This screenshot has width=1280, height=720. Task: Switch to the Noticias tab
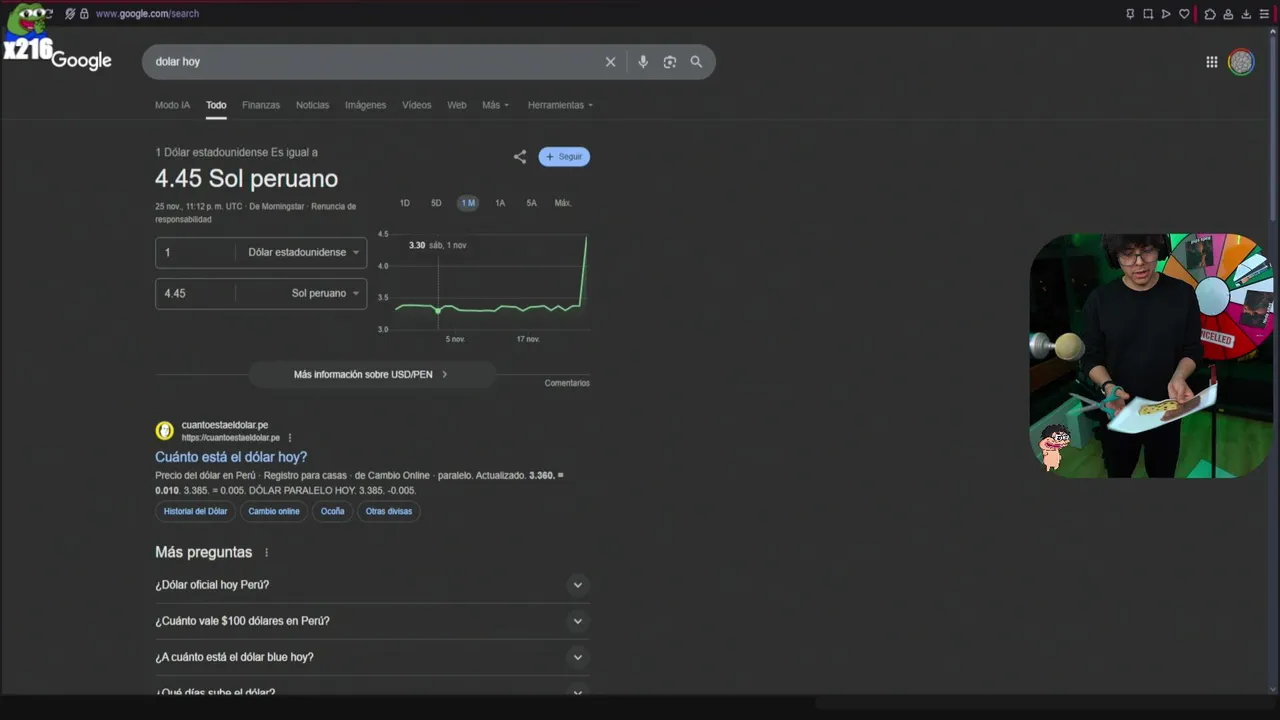click(x=312, y=105)
